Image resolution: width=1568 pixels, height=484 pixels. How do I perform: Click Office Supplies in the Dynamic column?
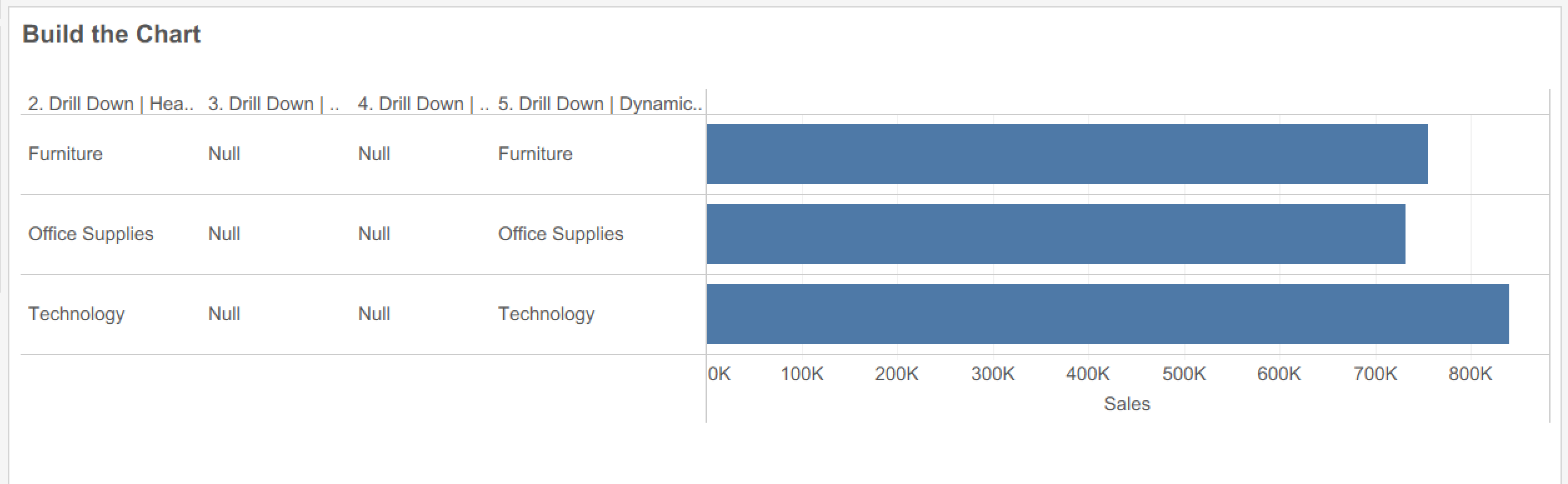point(561,234)
